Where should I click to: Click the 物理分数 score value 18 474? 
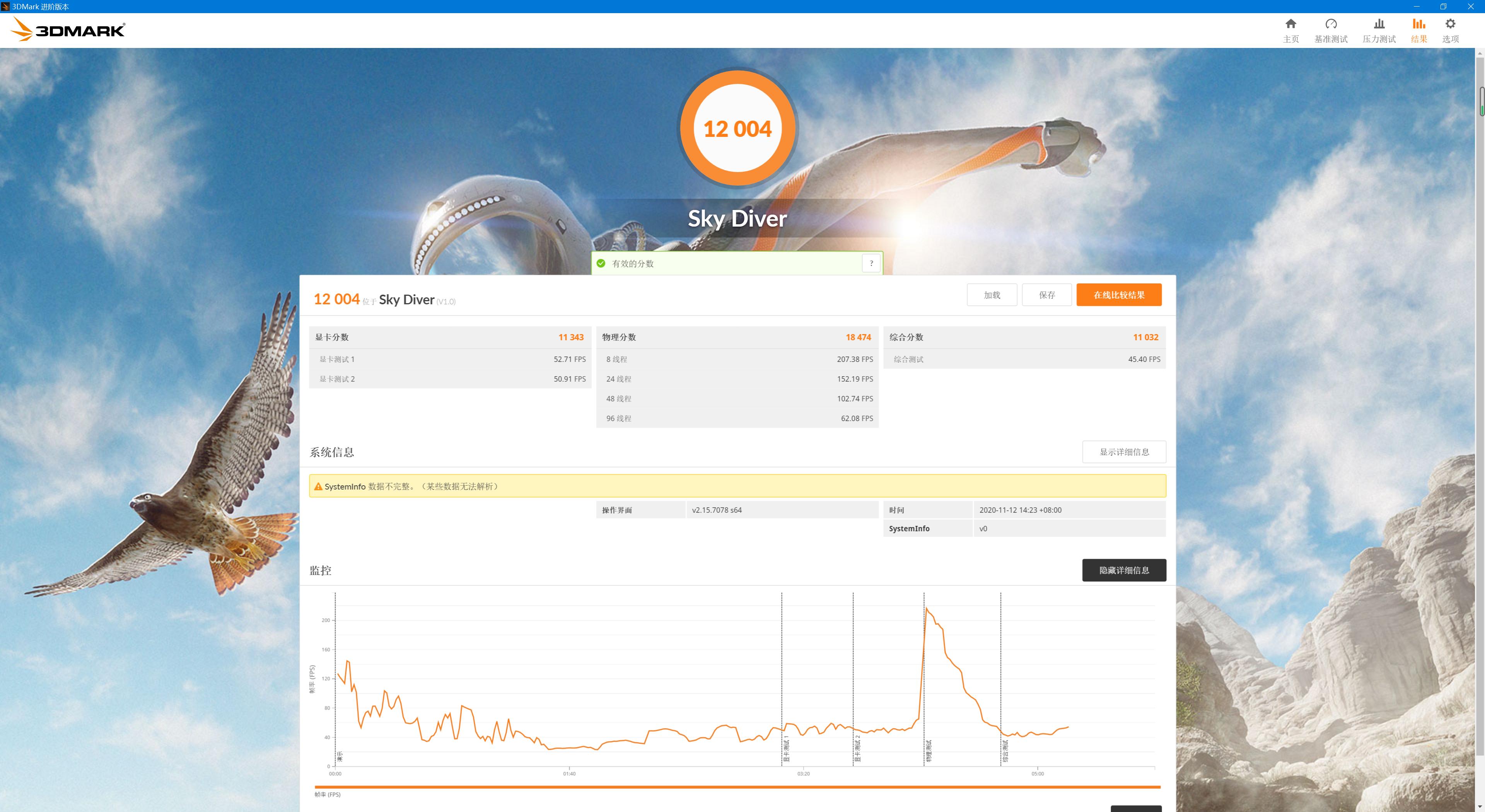(859, 337)
